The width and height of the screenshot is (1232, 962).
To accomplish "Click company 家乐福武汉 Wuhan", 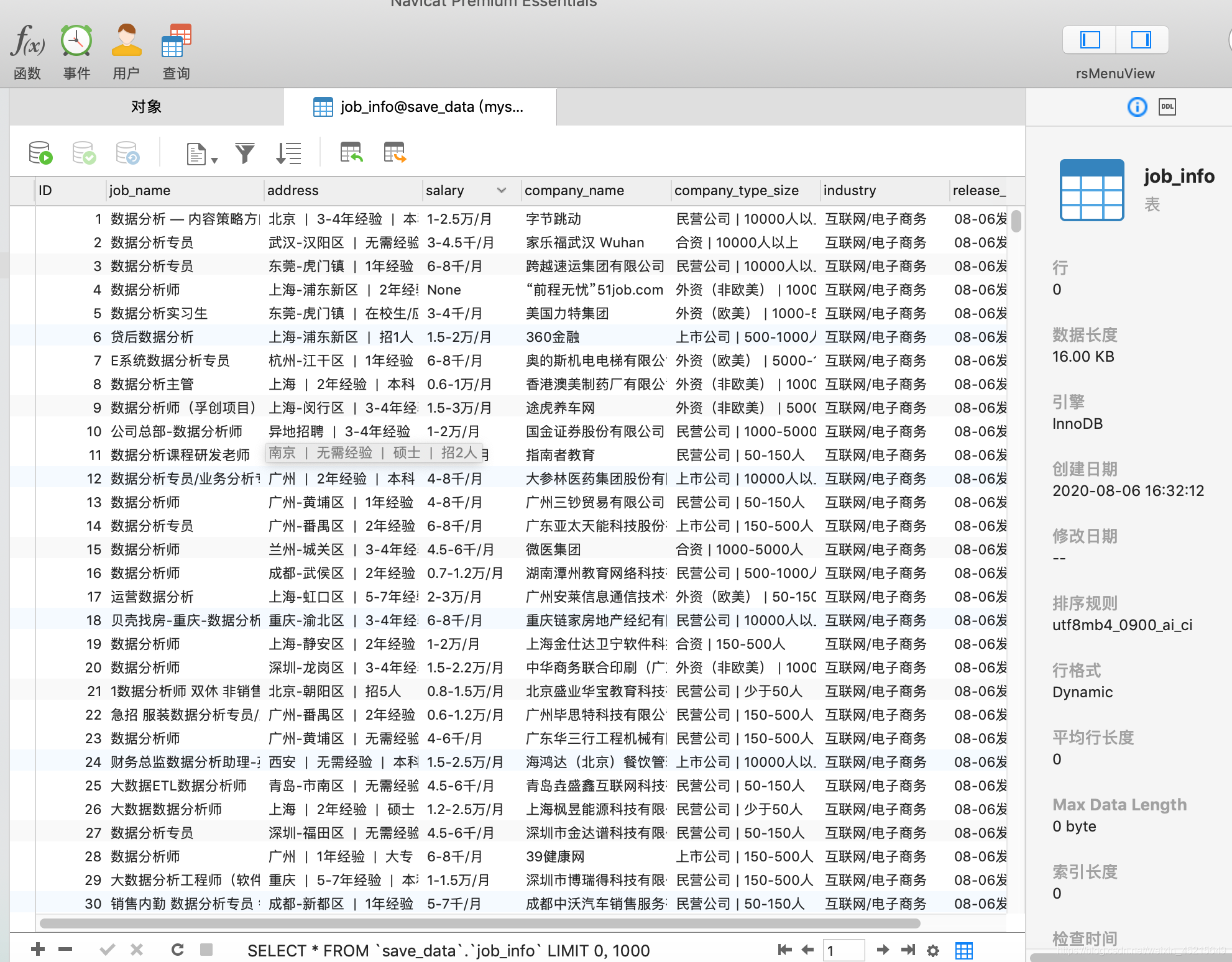I will (x=585, y=242).
